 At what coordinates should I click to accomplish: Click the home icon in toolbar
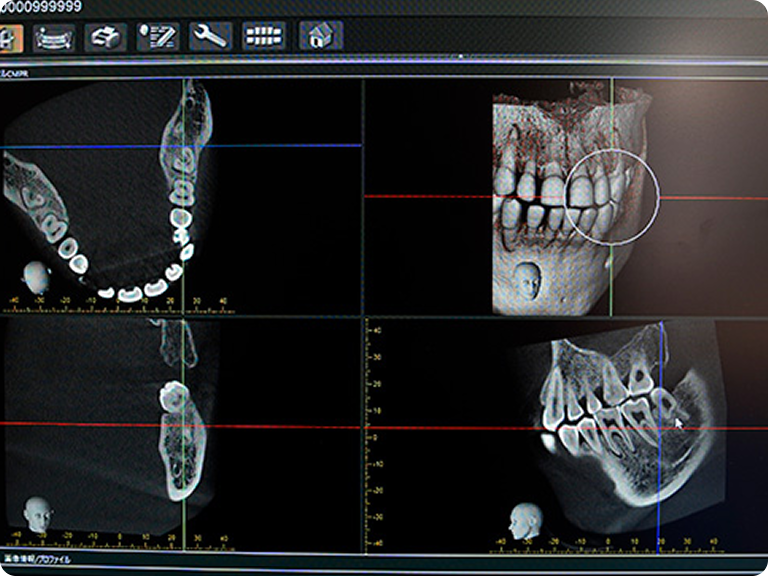click(x=321, y=38)
